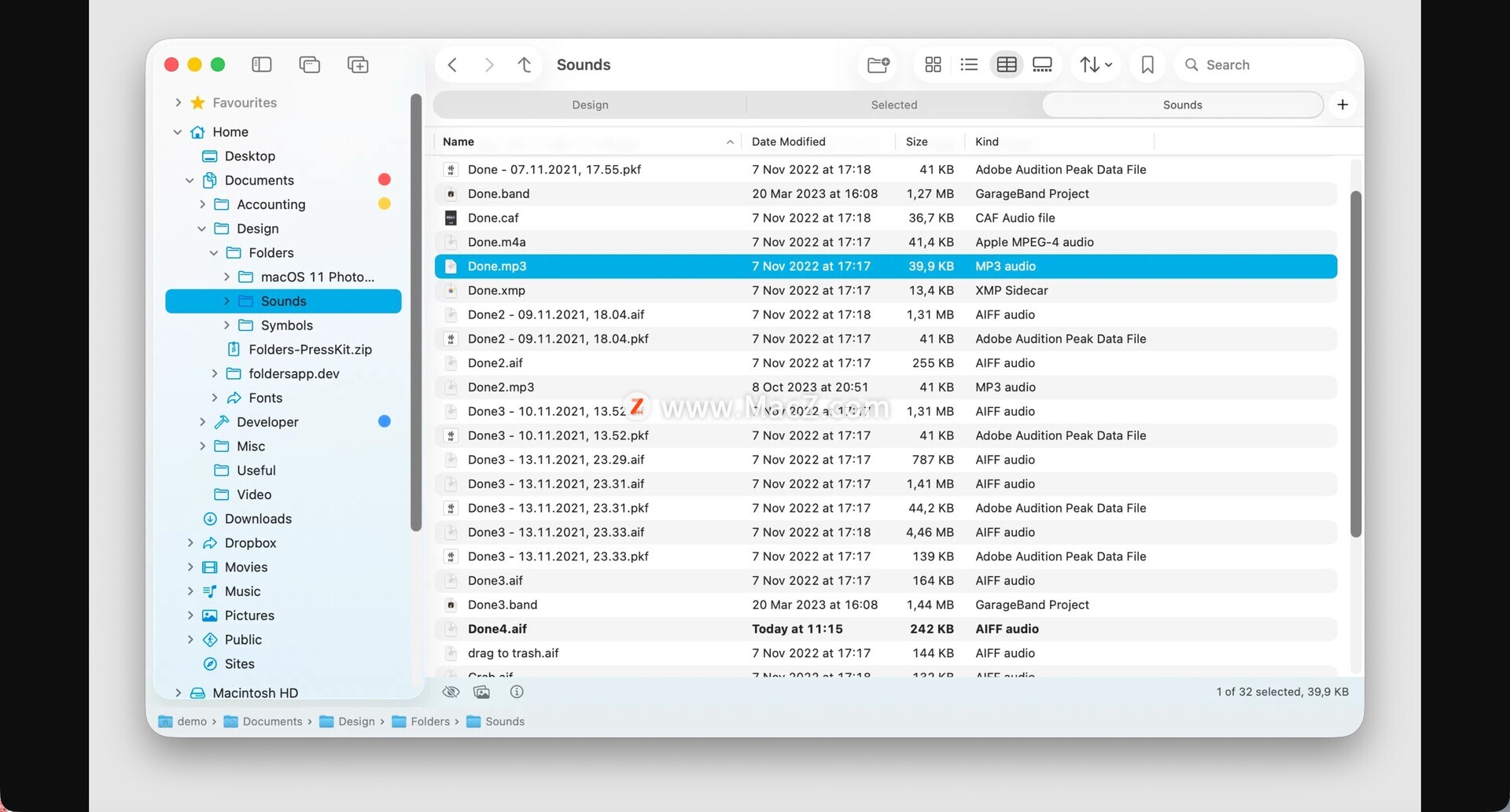Image resolution: width=1510 pixels, height=812 pixels.
Task: Expand the Developer folder in sidebar
Action: click(x=202, y=422)
